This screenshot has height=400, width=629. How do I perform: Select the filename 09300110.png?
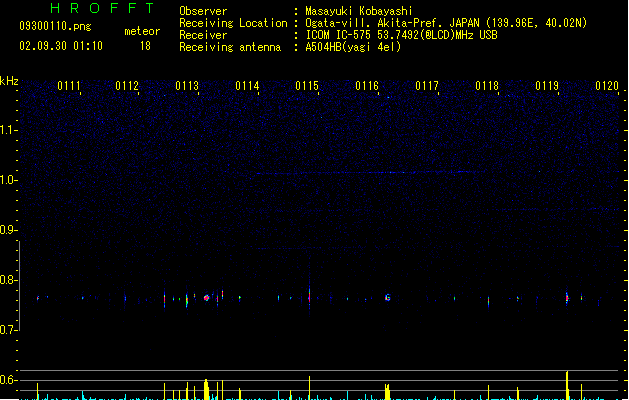[55, 26]
